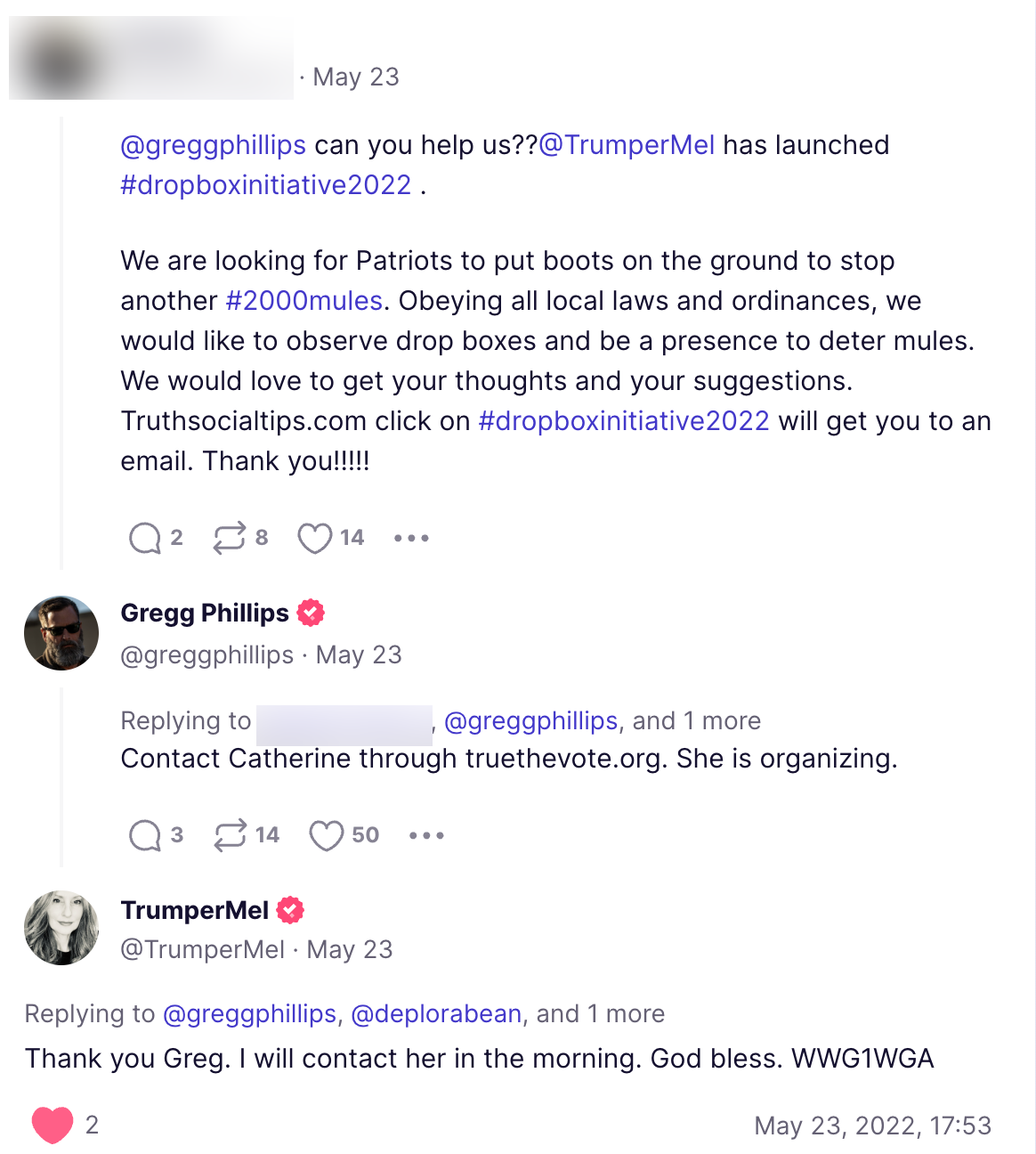The image size is (1036, 1154).
Task: Click Gregg Phillips' verified badge
Action: pyautogui.click(x=311, y=613)
